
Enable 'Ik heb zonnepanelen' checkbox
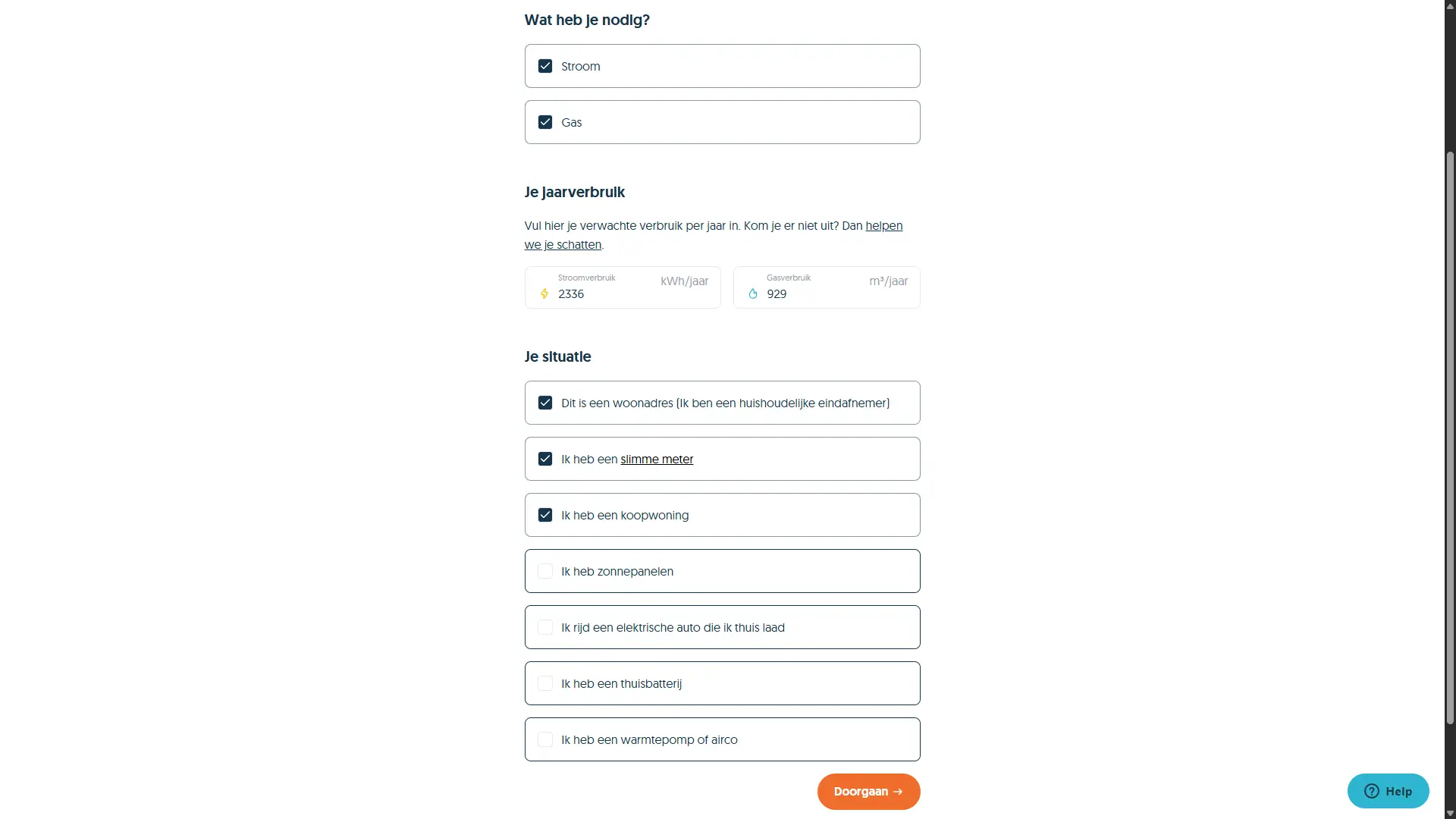click(x=545, y=571)
